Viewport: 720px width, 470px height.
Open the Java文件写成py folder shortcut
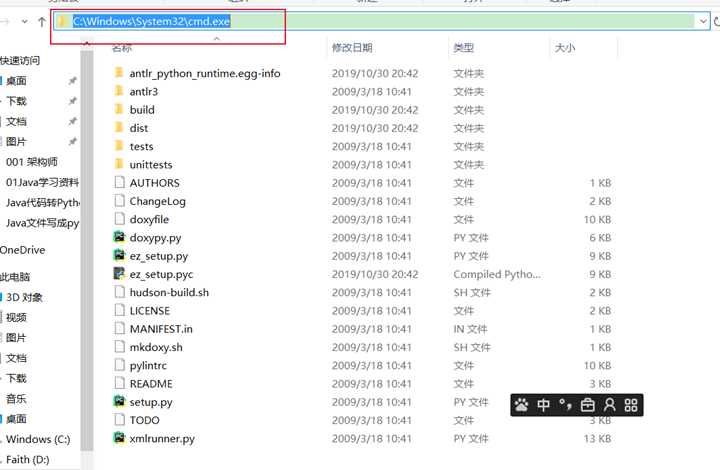[x=42, y=223]
